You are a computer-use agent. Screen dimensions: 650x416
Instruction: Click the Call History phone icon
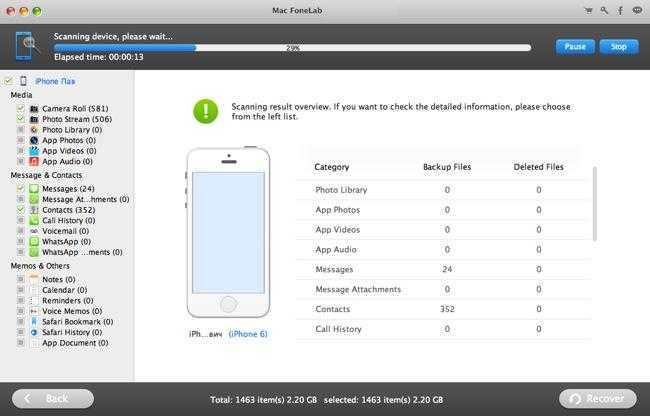34,220
